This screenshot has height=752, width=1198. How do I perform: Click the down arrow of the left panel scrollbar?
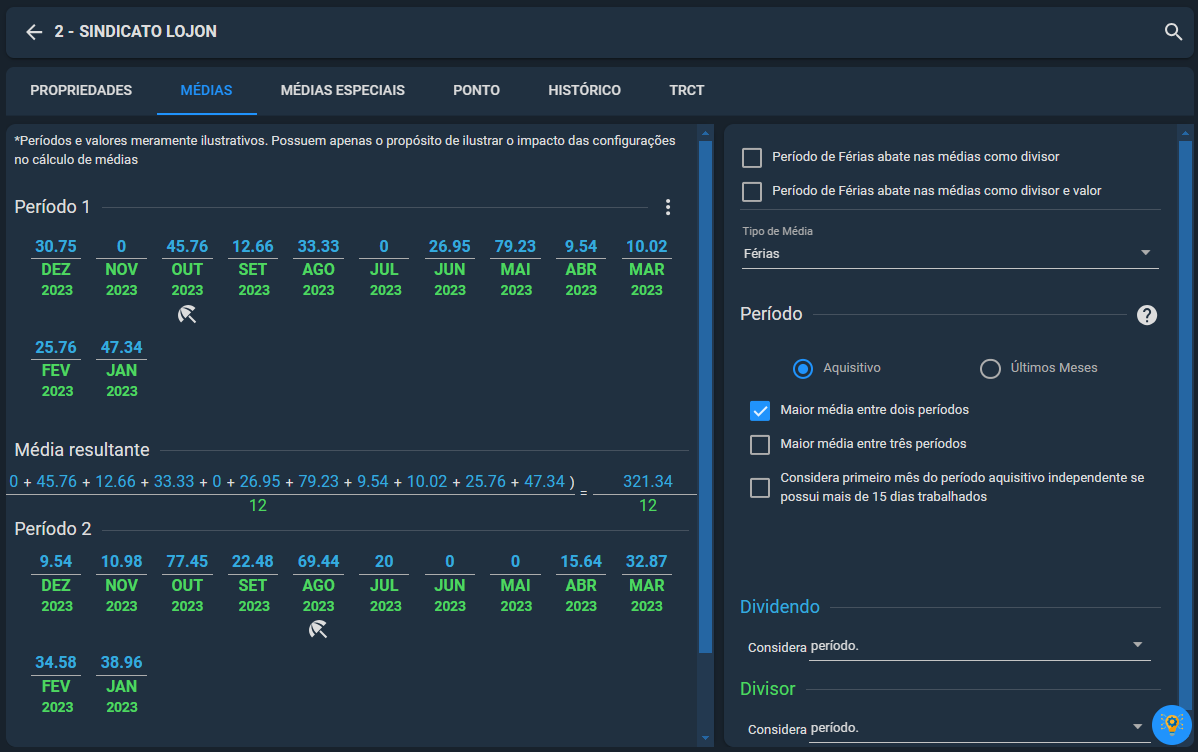click(705, 738)
